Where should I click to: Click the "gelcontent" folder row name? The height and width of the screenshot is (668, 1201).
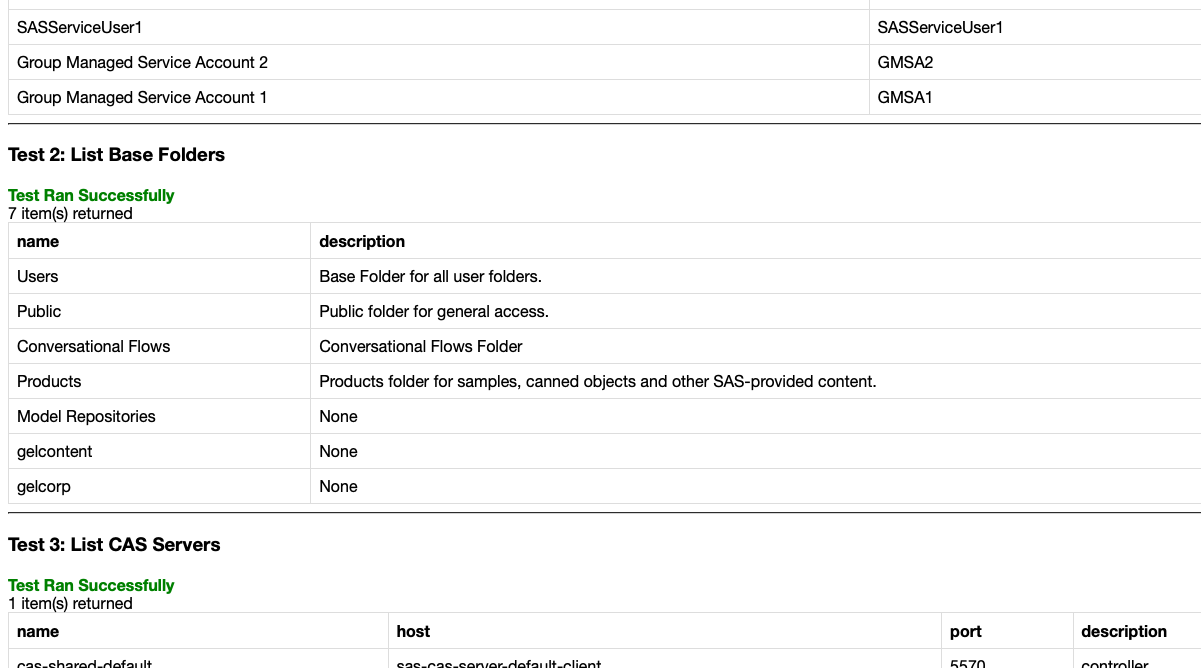(55, 451)
